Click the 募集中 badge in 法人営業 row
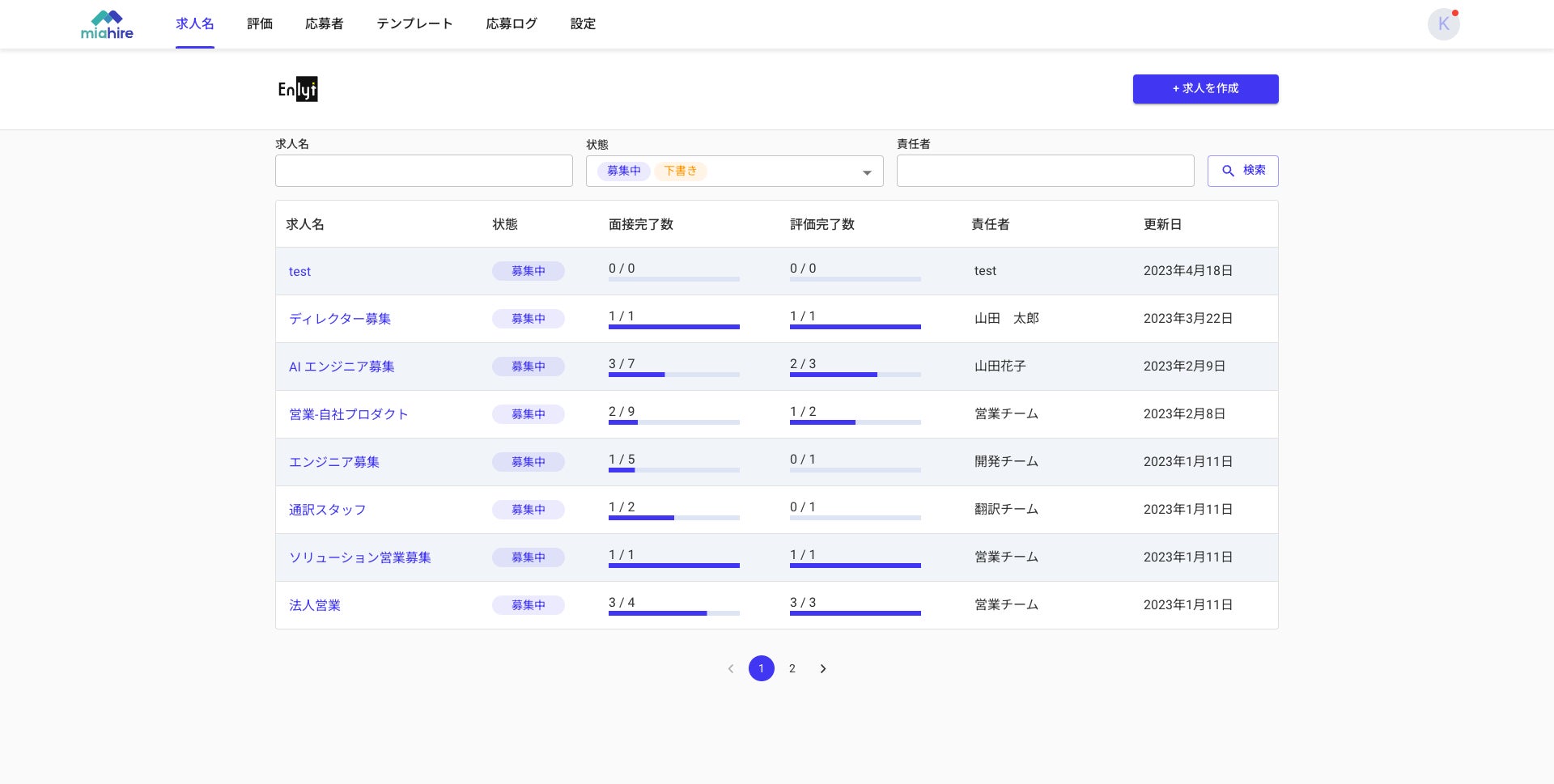Screen dimensions: 1554x784 click(x=529, y=605)
